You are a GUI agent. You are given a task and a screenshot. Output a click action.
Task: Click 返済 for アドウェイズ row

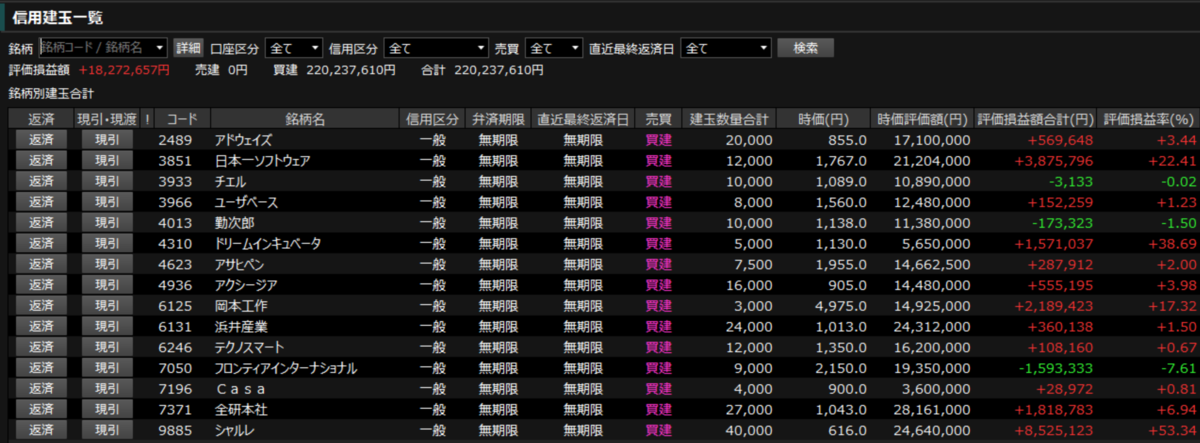point(41,140)
